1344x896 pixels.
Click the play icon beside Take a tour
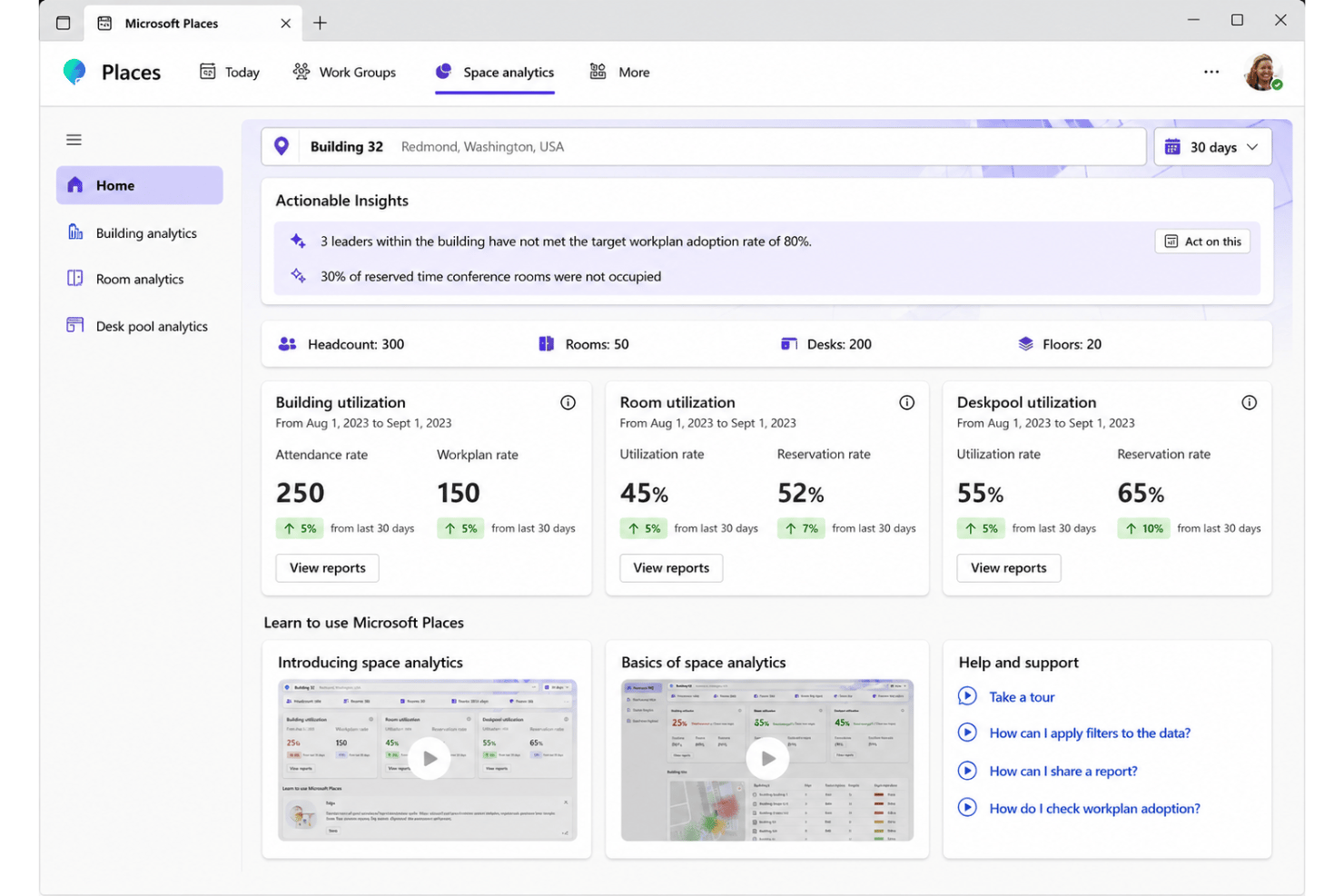pyautogui.click(x=967, y=696)
